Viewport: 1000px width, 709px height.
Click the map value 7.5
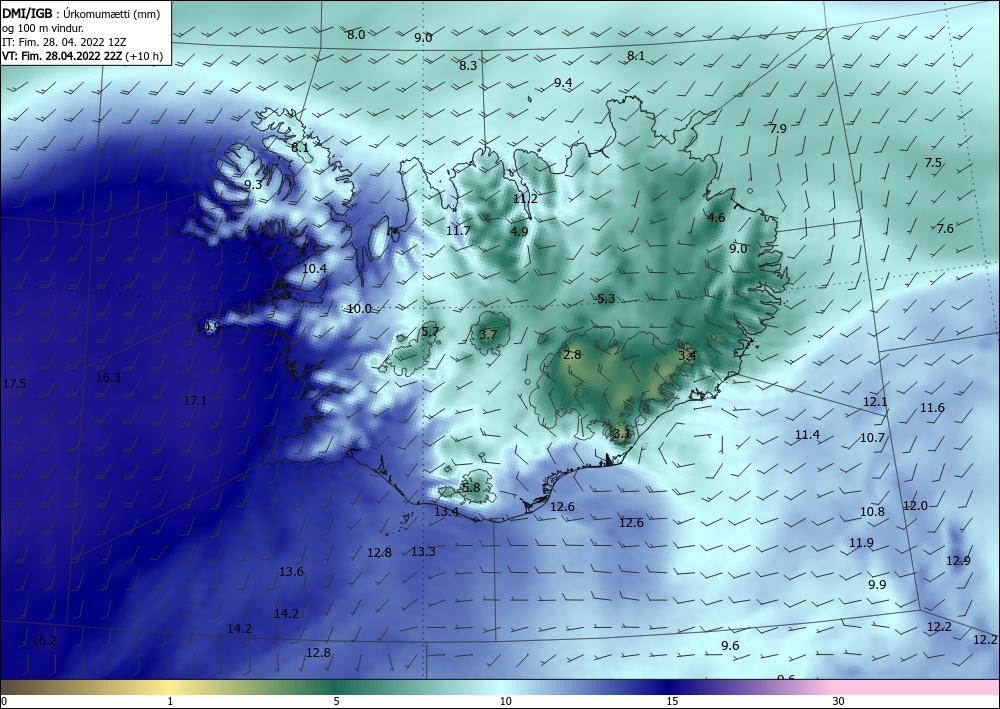[933, 163]
